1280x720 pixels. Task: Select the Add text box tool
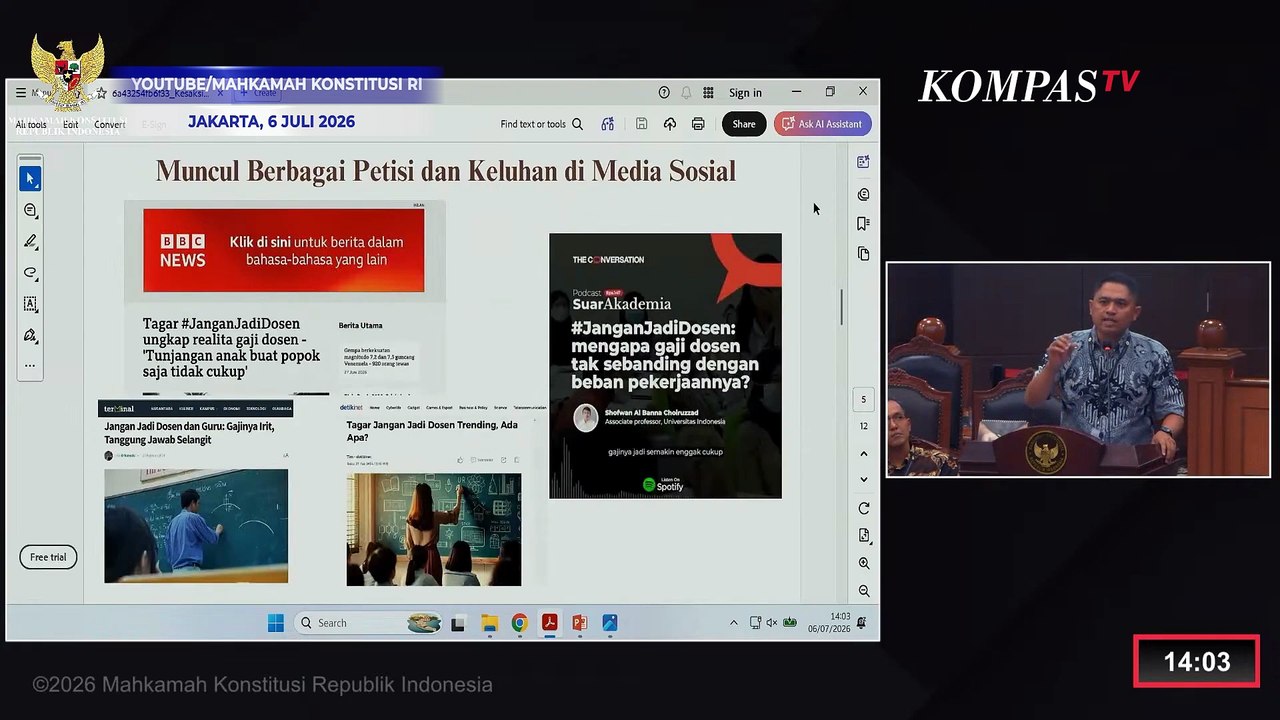point(30,304)
